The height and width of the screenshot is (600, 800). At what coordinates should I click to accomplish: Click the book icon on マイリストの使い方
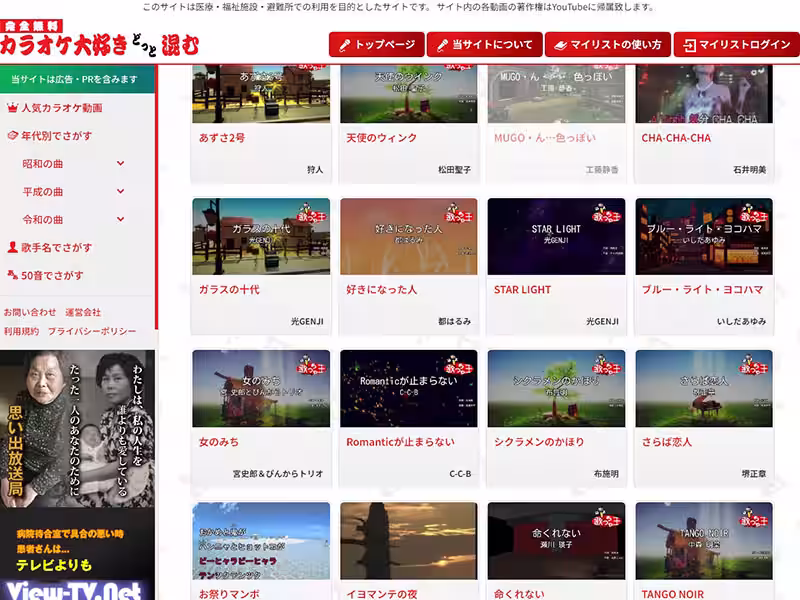(559, 45)
